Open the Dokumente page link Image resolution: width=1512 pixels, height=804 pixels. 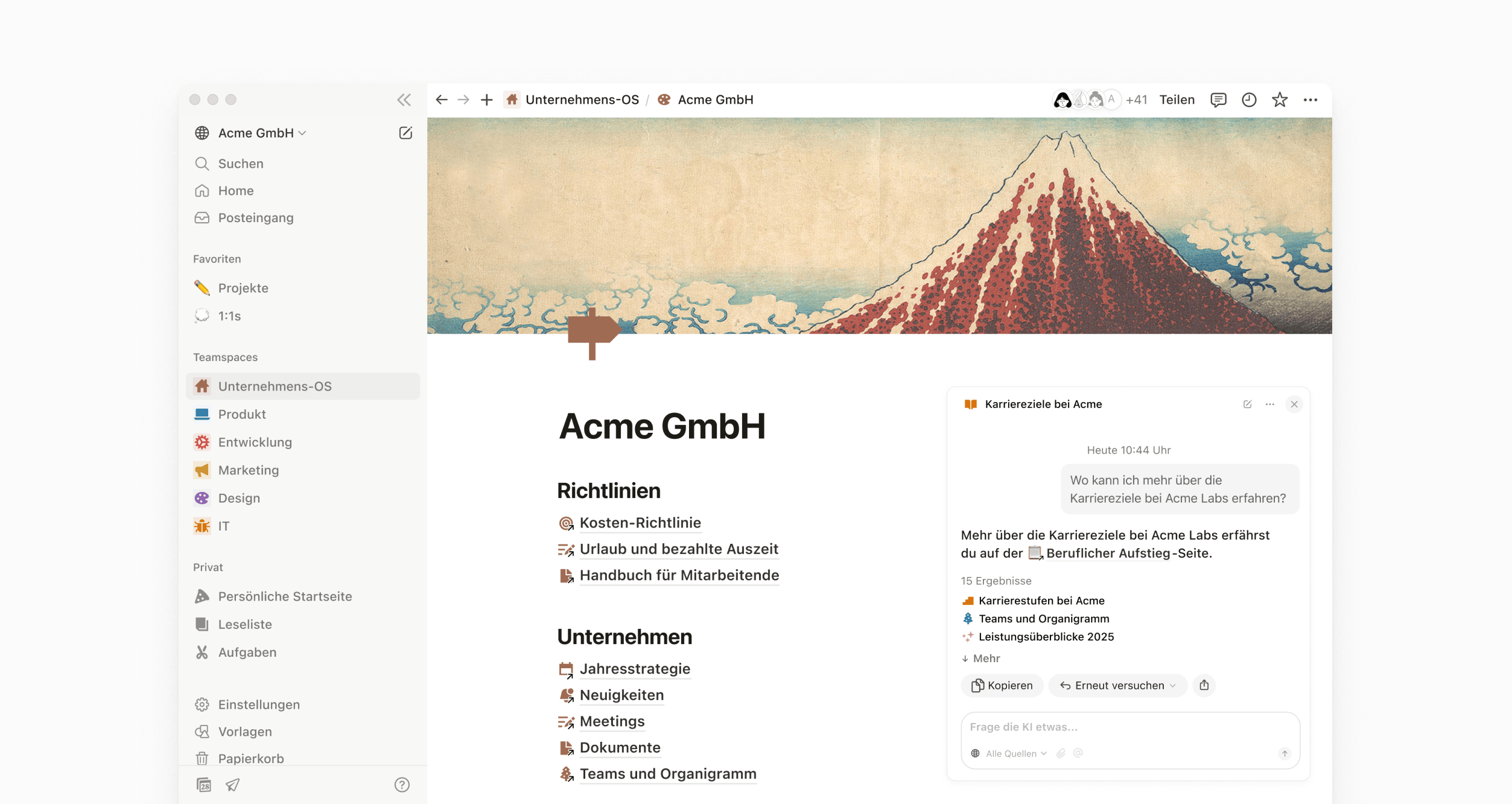click(x=620, y=748)
